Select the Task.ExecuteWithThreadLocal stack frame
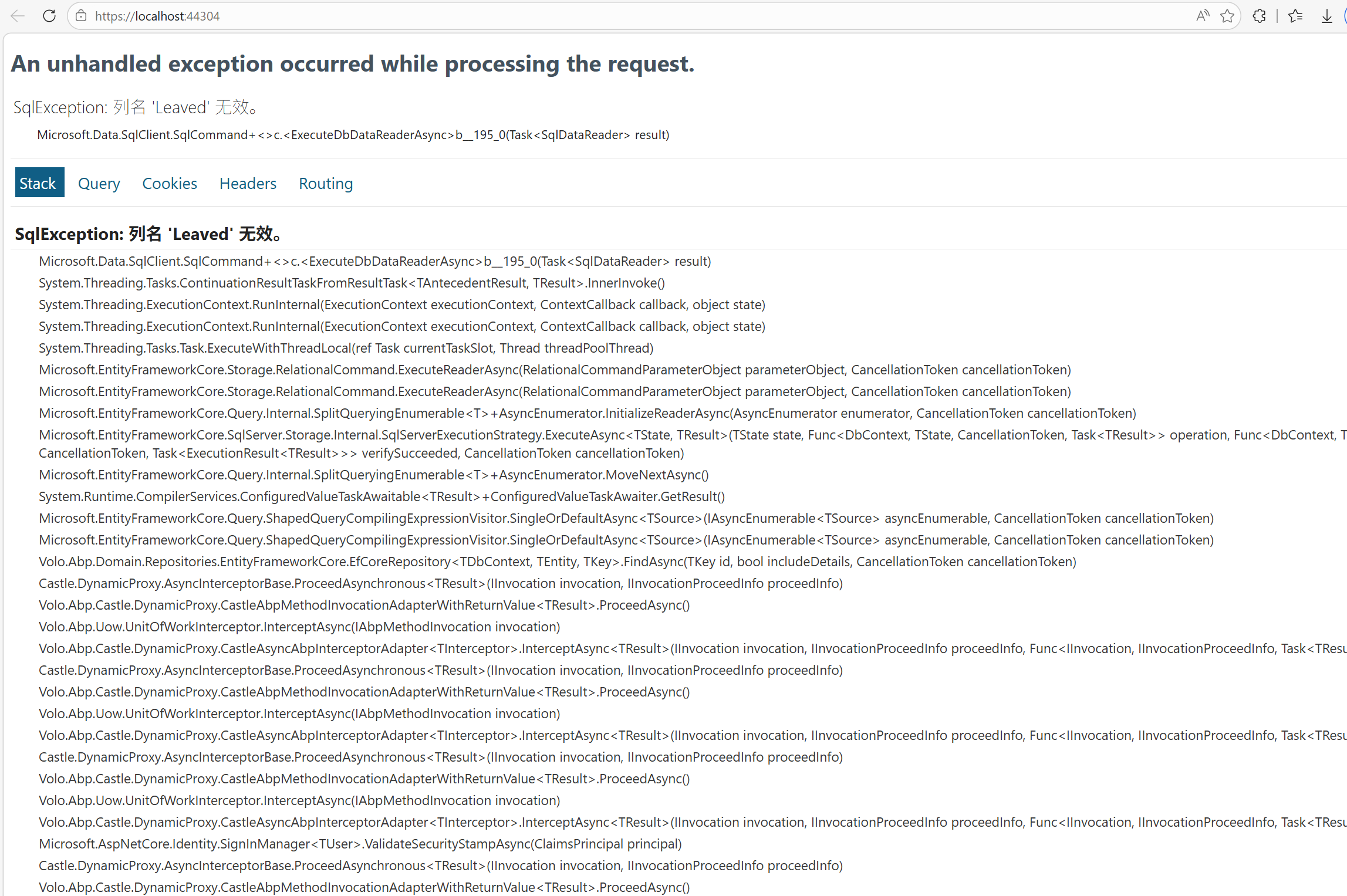The height and width of the screenshot is (896, 1347). pos(346,348)
